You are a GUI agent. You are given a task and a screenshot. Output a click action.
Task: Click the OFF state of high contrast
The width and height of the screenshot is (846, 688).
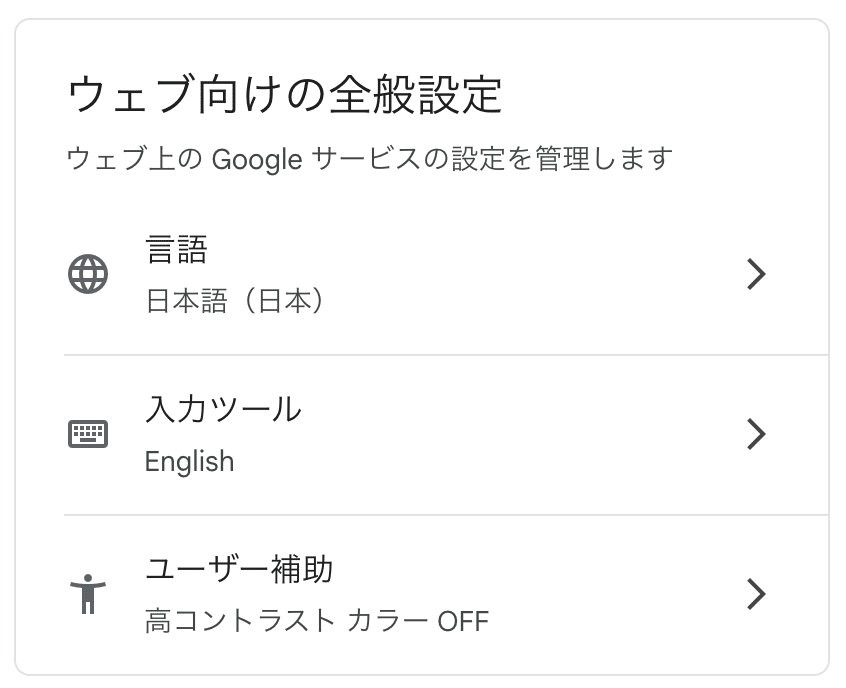[463, 622]
